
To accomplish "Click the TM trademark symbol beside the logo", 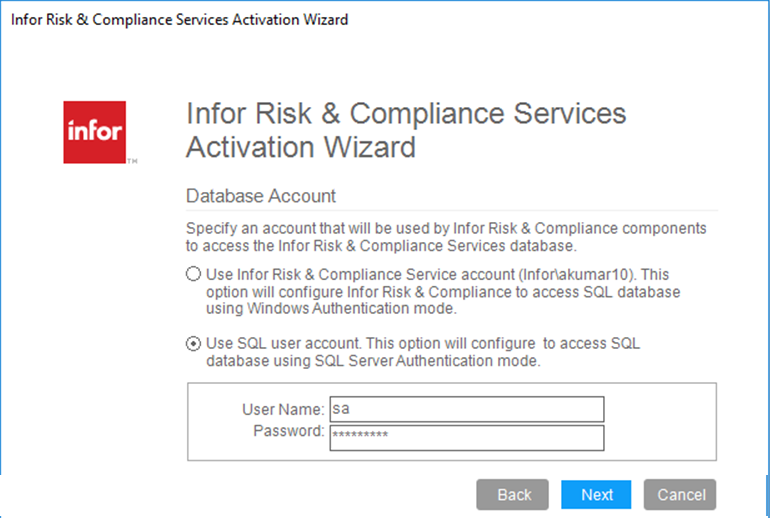I will (132, 160).
